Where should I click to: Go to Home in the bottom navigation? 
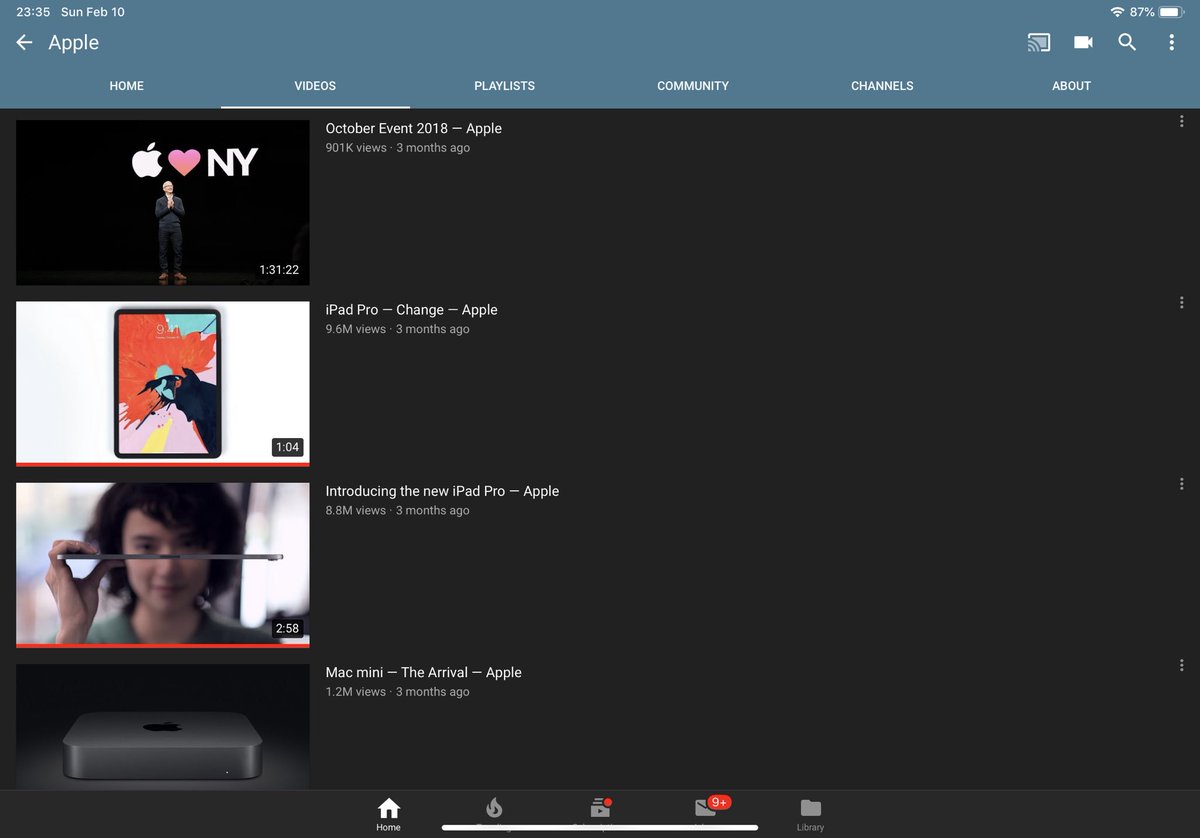point(389,814)
